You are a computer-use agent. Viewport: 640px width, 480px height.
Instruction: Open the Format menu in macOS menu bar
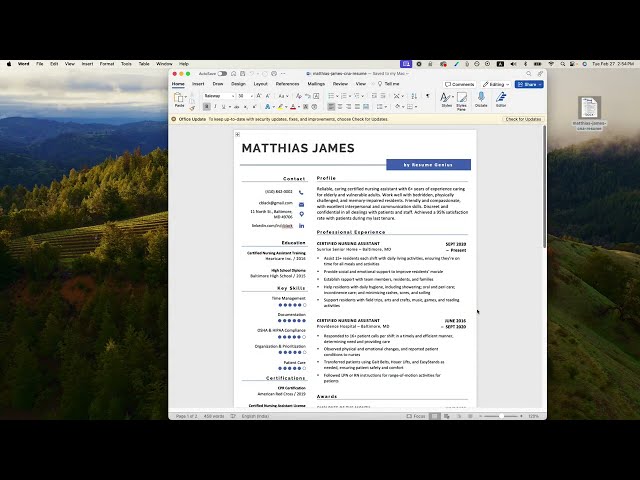[107, 64]
